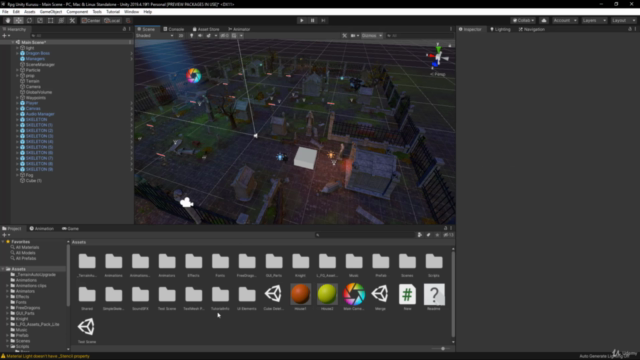Switch to the Animator tab
Screen dimensions: 640x360
(x=239, y=29)
